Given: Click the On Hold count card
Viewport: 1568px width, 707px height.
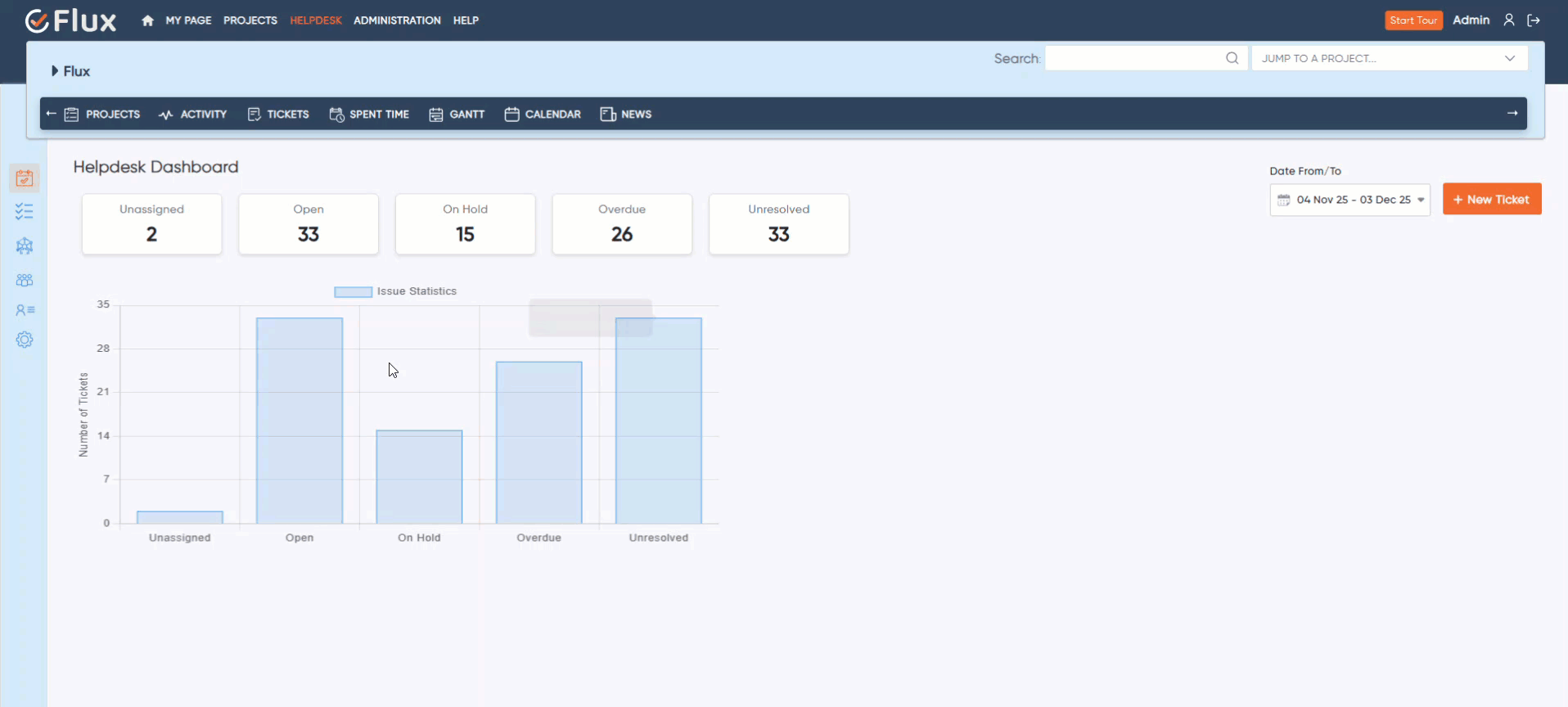Looking at the screenshot, I should [466, 224].
